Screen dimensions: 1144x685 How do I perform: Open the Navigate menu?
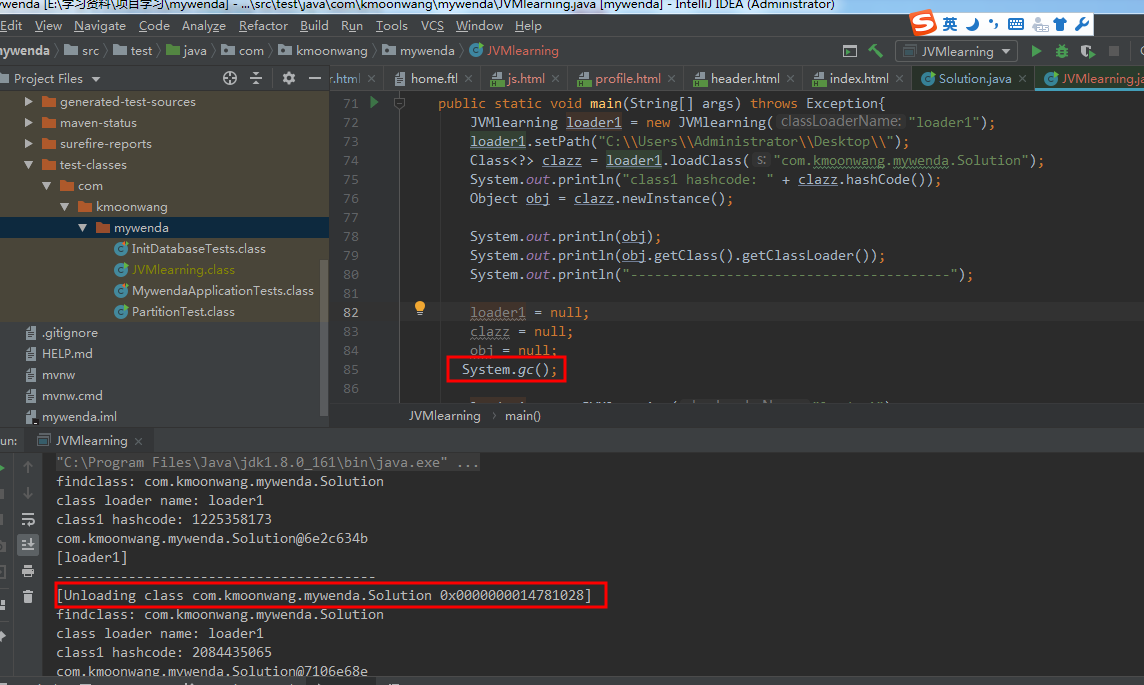click(100, 26)
